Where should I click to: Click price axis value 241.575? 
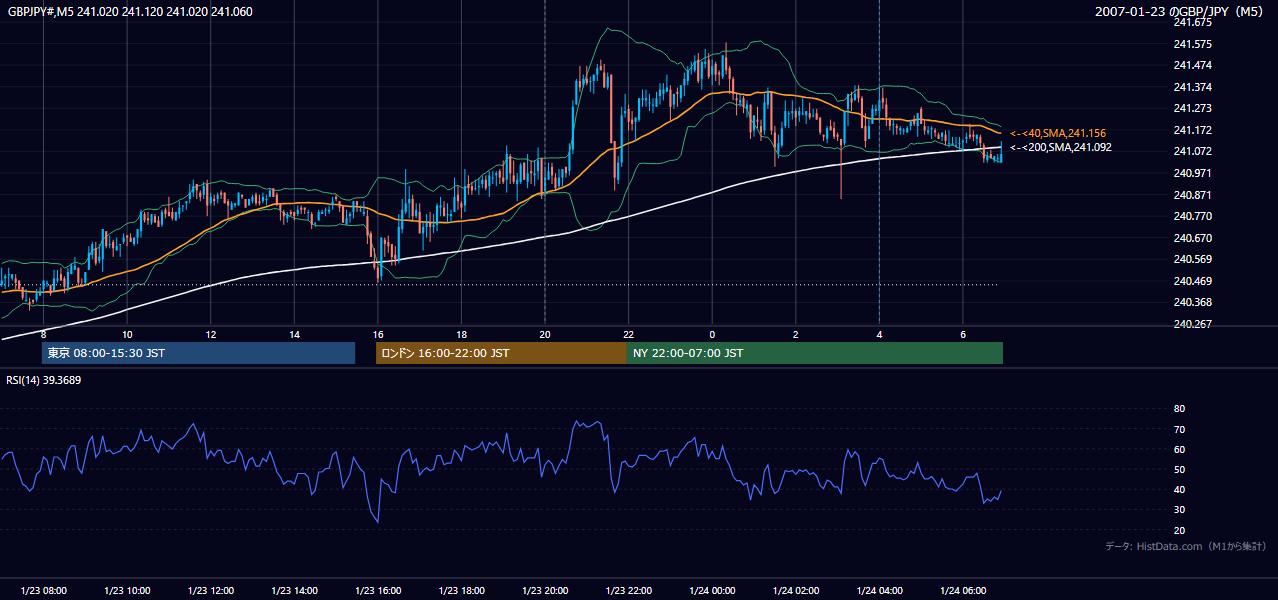click(1193, 44)
